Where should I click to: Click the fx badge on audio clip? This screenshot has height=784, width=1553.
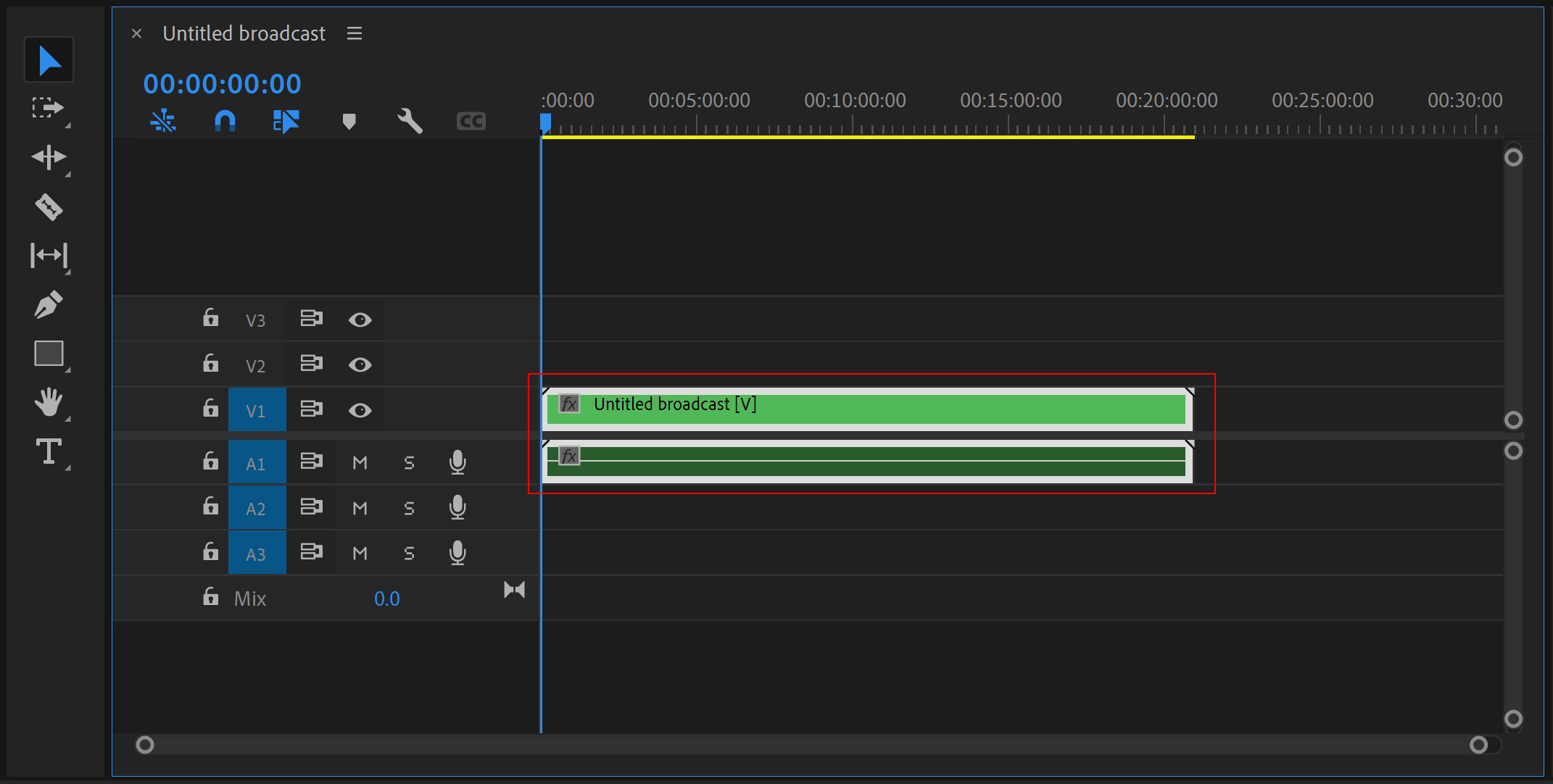(x=569, y=456)
